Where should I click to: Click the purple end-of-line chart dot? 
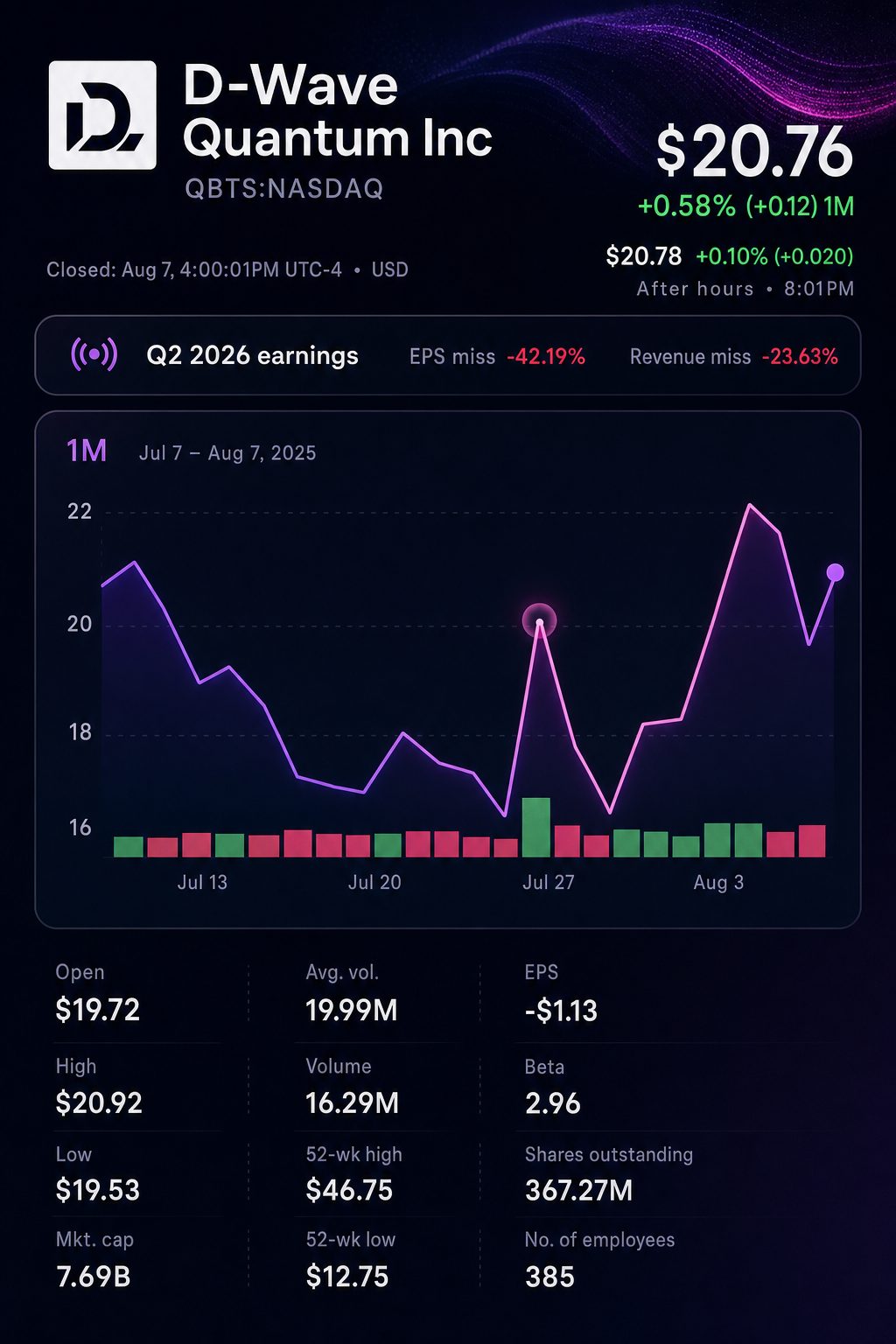click(x=835, y=572)
